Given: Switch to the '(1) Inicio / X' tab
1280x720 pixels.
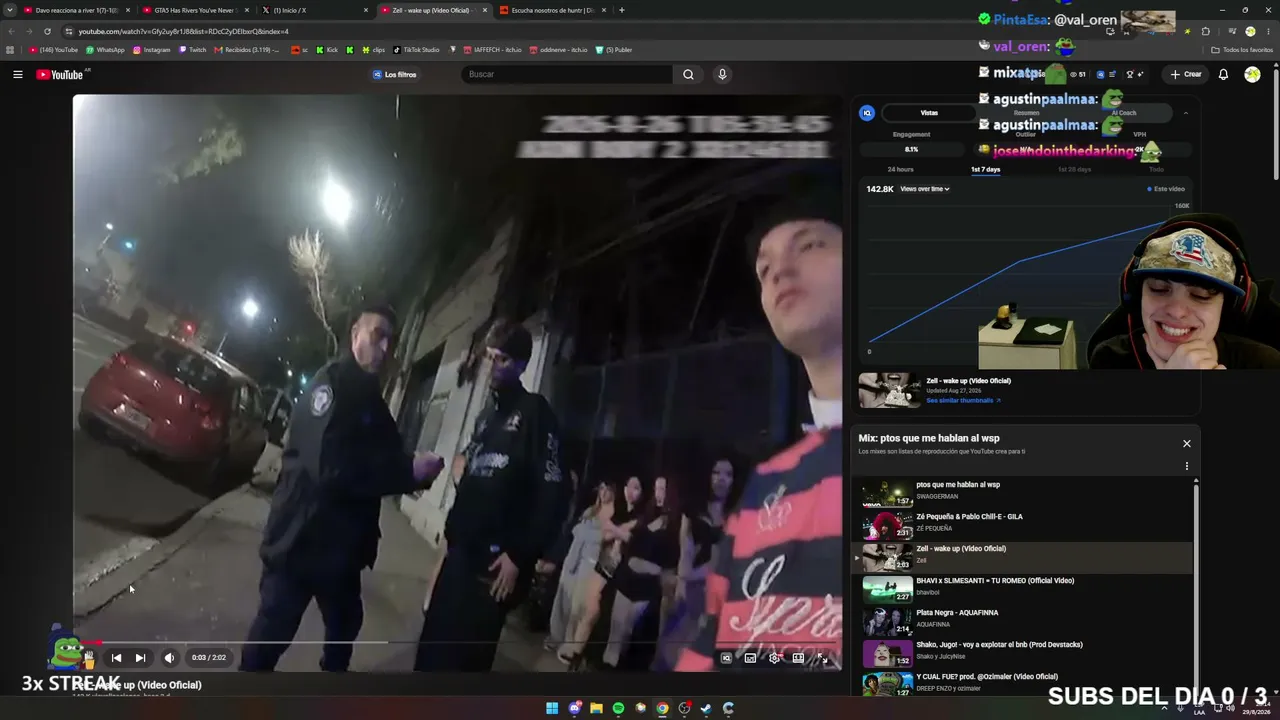Looking at the screenshot, I should (x=313, y=10).
